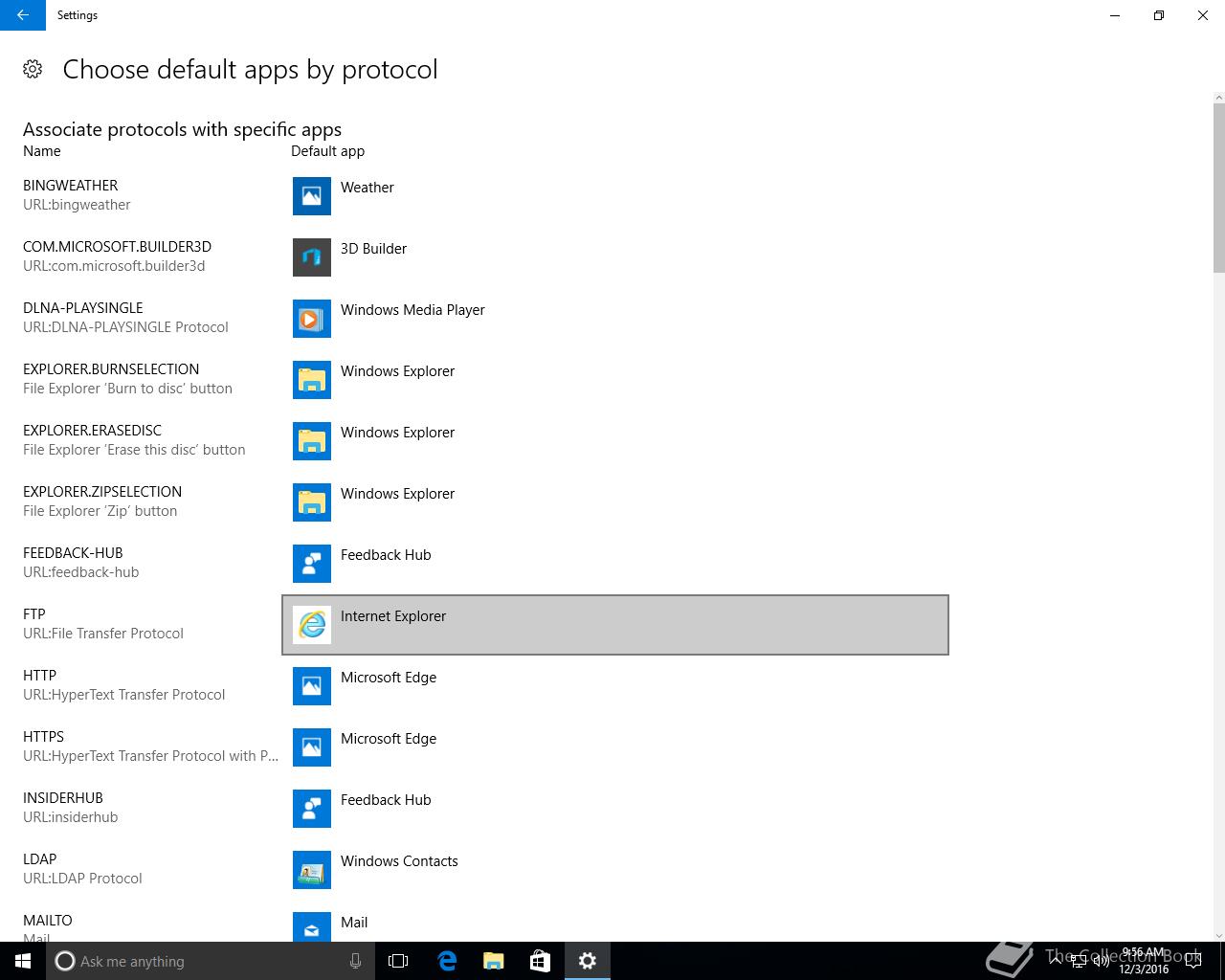Change default app Windows Media Player
The height and width of the screenshot is (980, 1225).
[615, 319]
